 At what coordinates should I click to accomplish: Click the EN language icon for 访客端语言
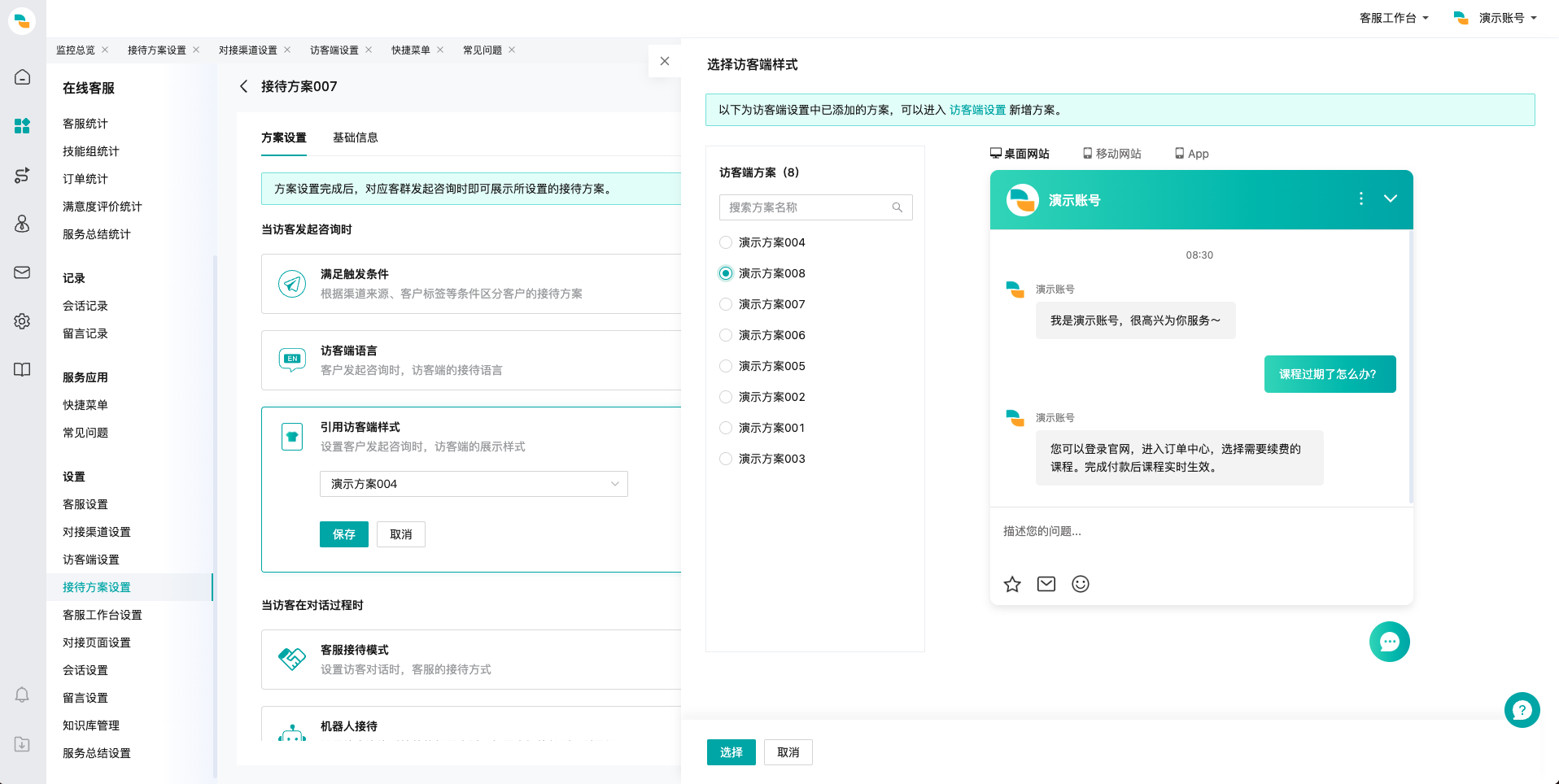tap(292, 360)
